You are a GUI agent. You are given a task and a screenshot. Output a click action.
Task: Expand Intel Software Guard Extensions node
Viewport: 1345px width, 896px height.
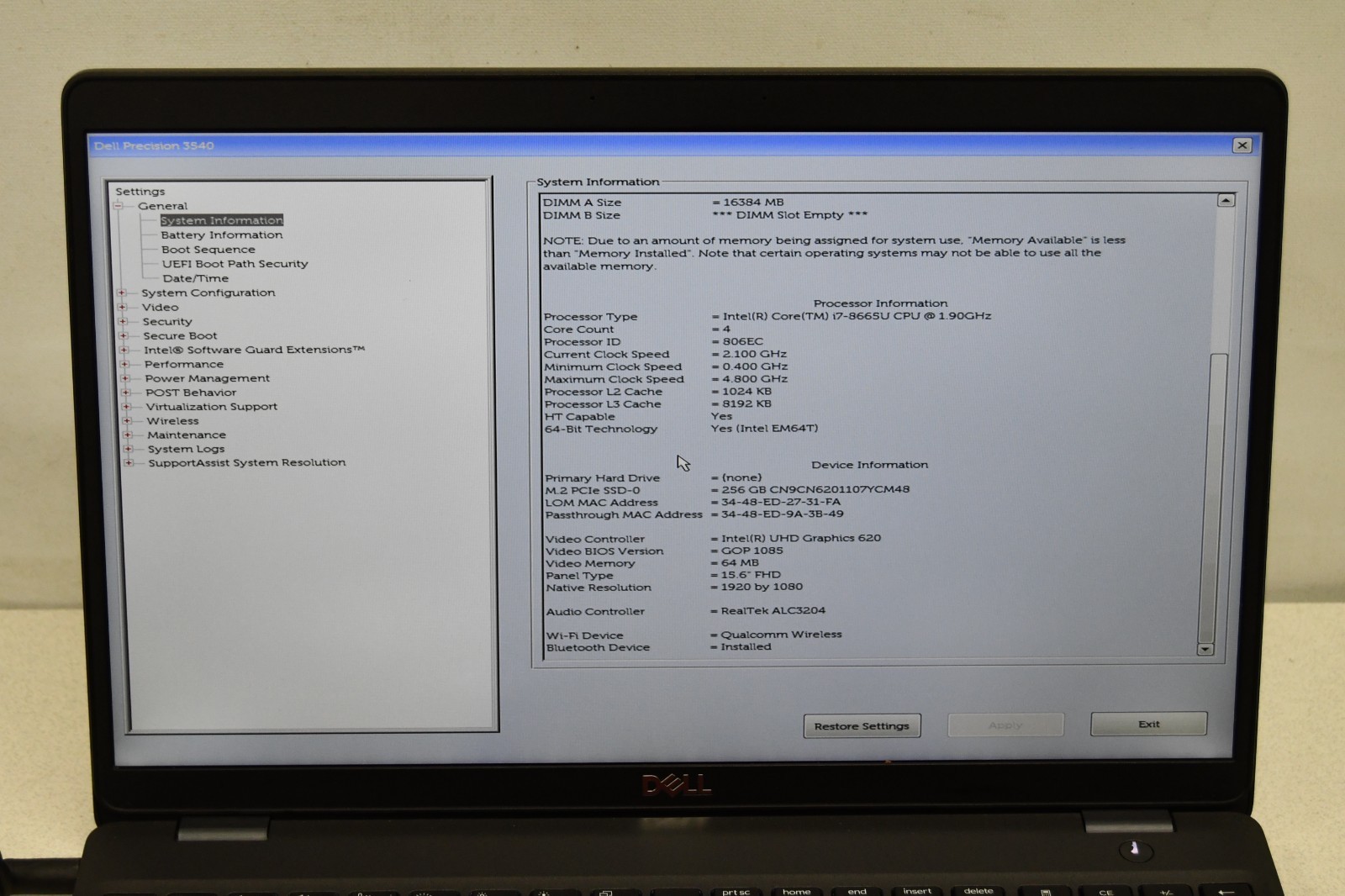124,350
